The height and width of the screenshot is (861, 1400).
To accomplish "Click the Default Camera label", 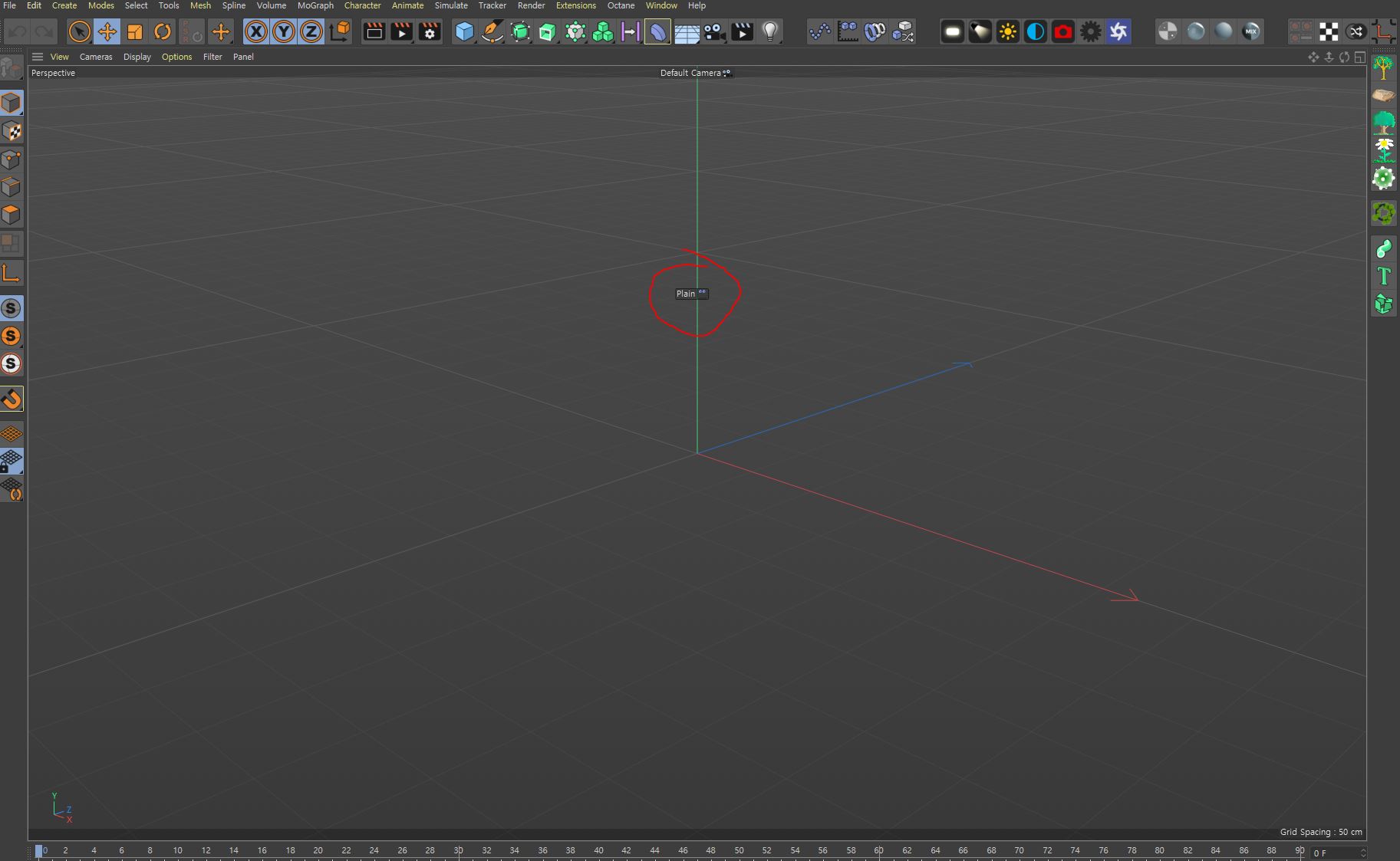I will pos(690,73).
